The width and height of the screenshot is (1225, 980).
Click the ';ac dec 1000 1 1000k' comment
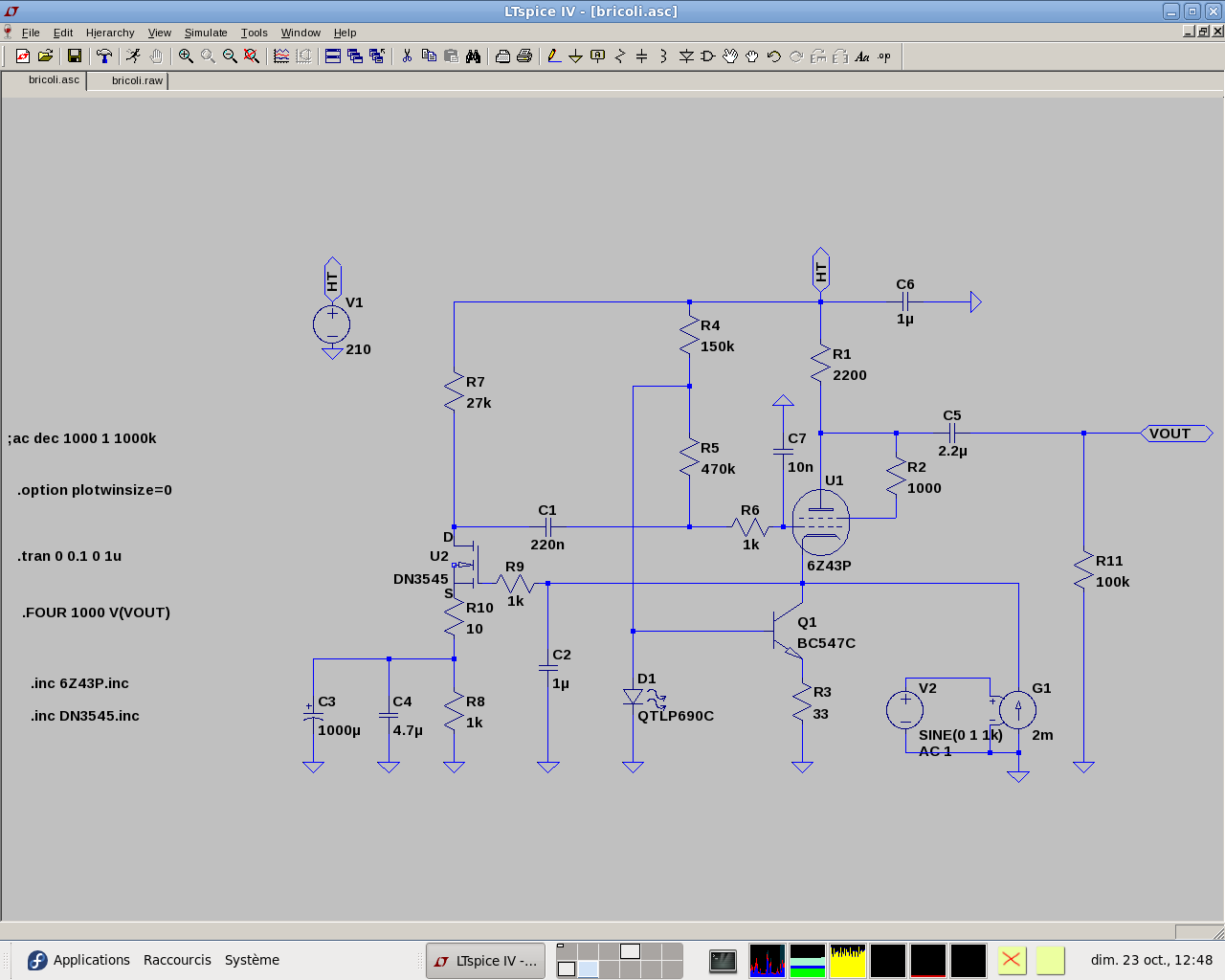[x=82, y=438]
